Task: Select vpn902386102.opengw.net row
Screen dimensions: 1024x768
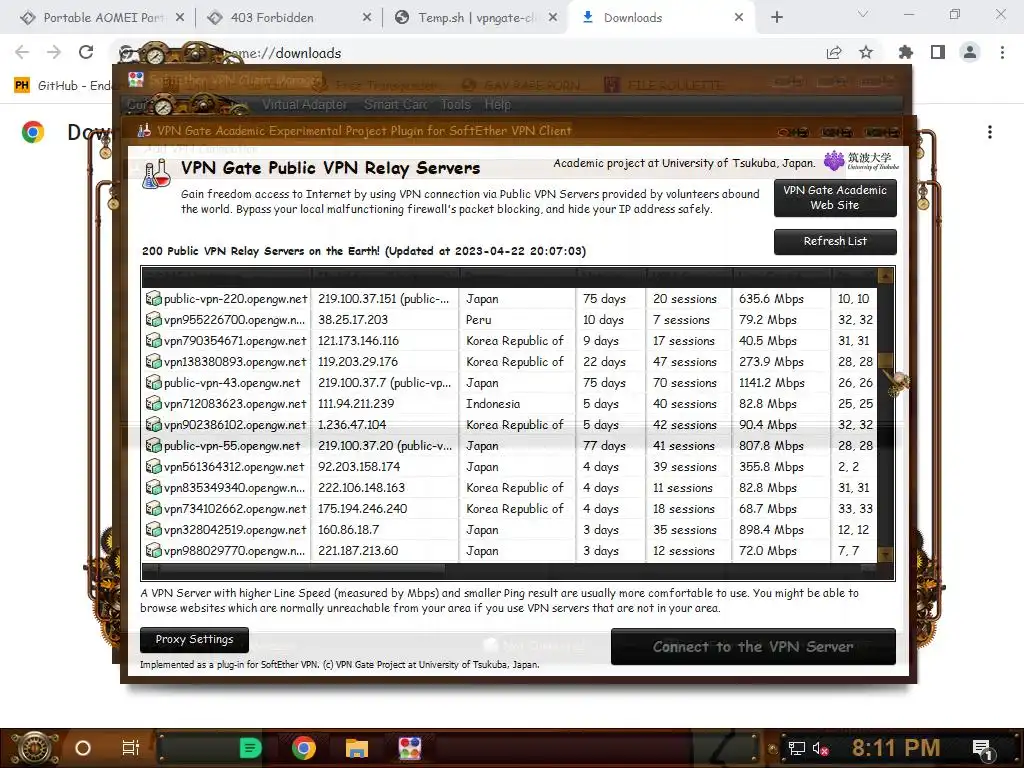Action: coord(509,424)
